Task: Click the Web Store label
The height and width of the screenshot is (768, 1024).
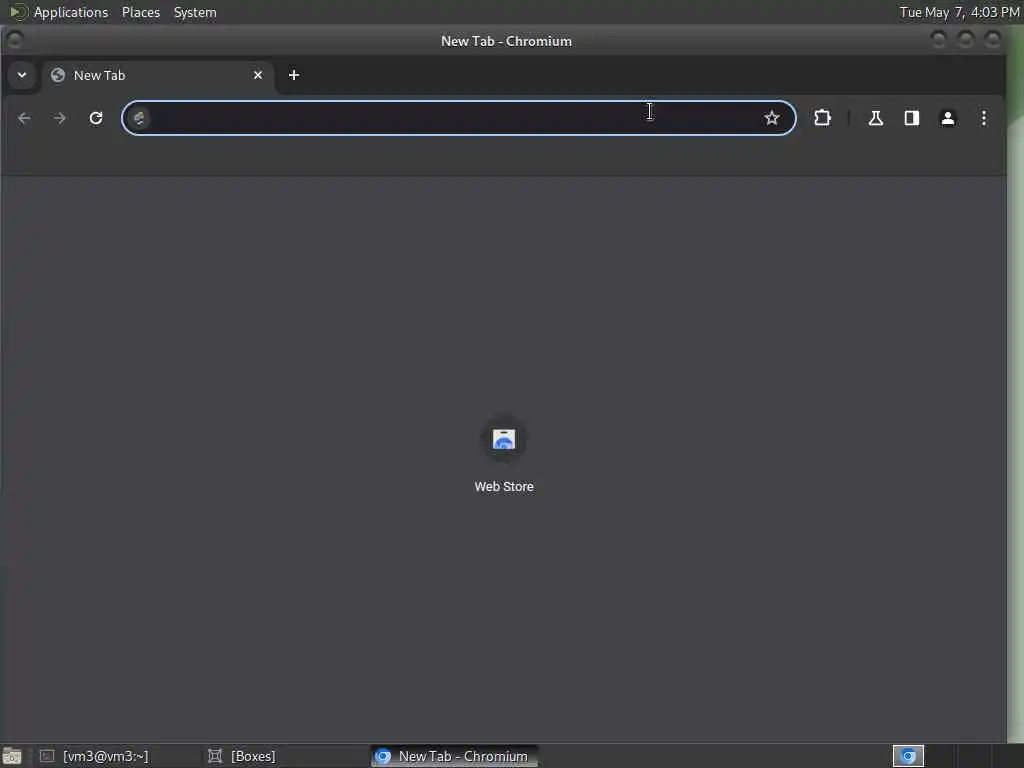Action: click(x=504, y=487)
